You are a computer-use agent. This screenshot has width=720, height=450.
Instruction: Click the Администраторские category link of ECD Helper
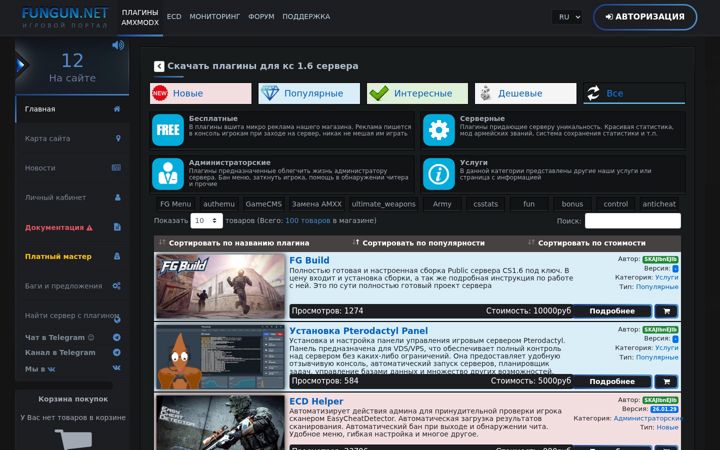647,418
